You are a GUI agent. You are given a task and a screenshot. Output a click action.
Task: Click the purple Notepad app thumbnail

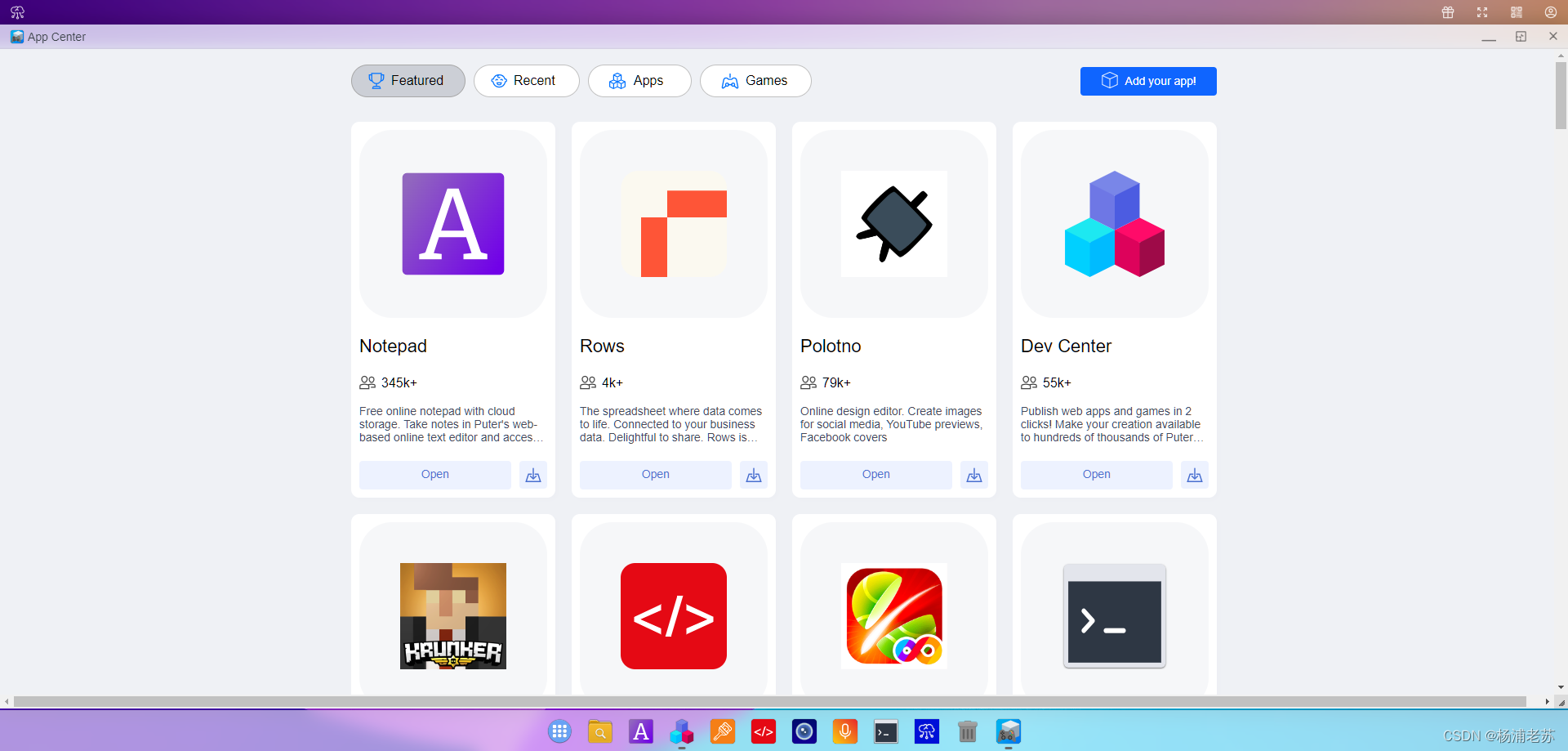coord(453,224)
